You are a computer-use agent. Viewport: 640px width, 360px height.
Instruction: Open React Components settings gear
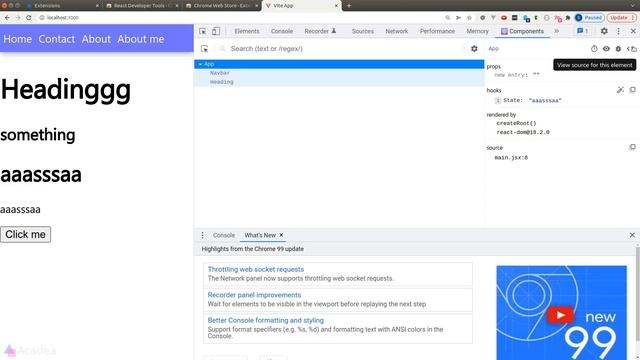coord(474,49)
